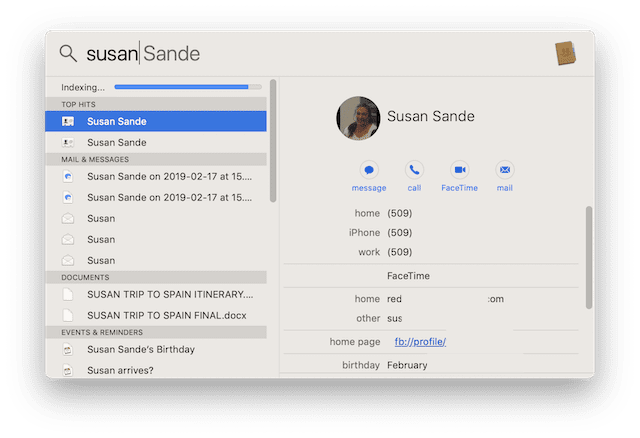Click the Indexing progress bar

coord(187,87)
